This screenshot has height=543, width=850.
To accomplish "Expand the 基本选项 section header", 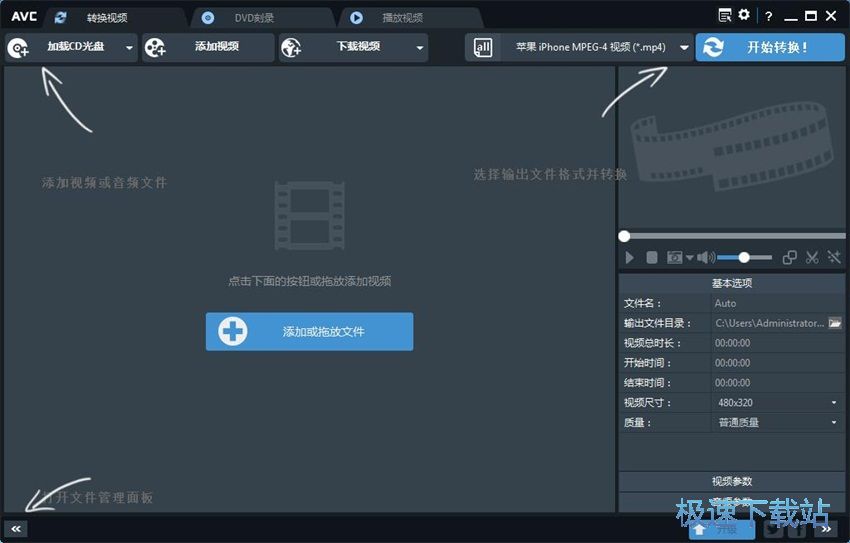I will coord(732,283).
